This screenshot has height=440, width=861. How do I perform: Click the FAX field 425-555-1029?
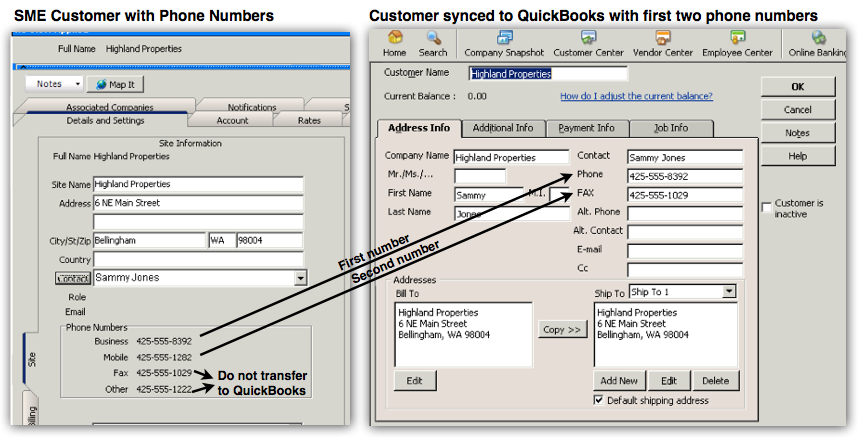[x=685, y=195]
